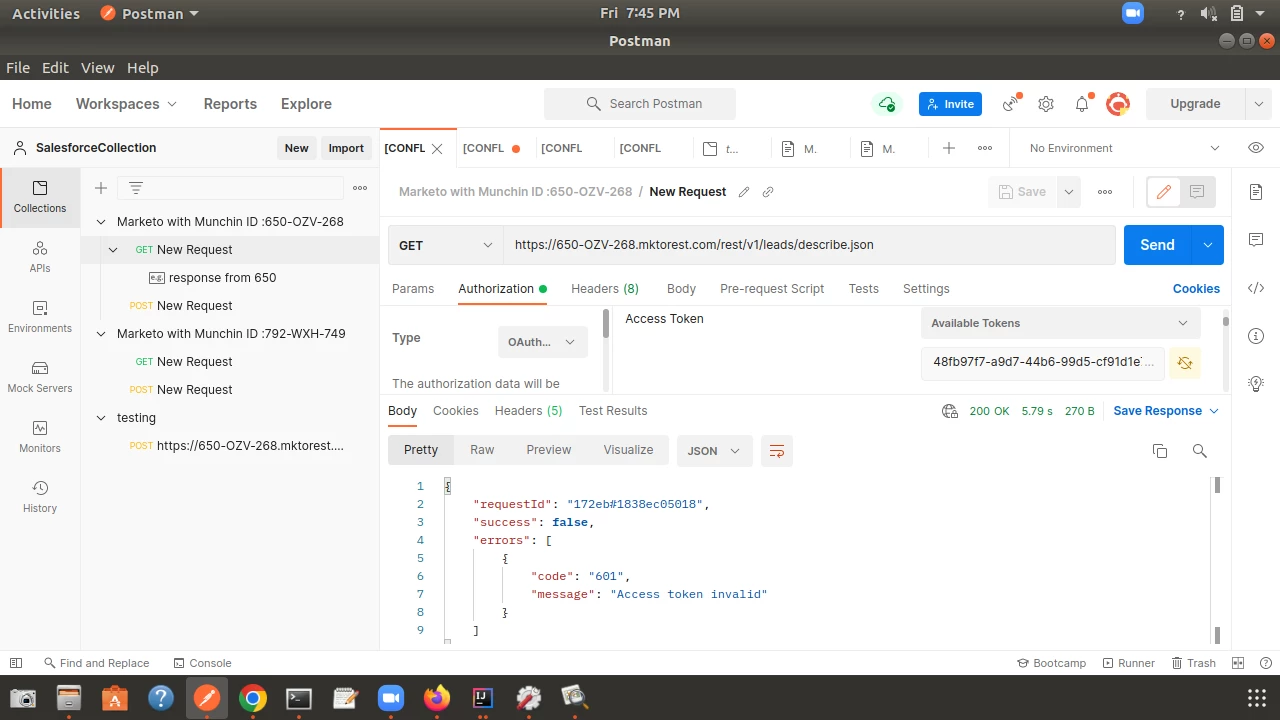1280x720 pixels.
Task: Open help icon in status bar
Action: [x=1266, y=663]
